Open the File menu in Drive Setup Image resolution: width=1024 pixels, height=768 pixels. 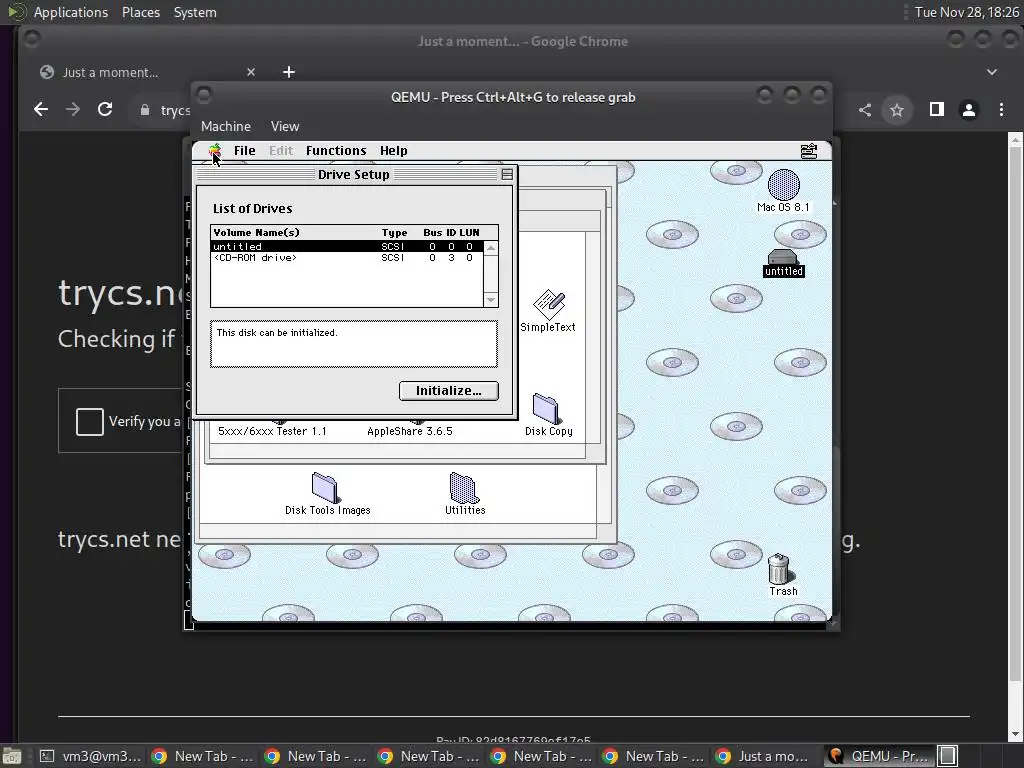tap(245, 151)
